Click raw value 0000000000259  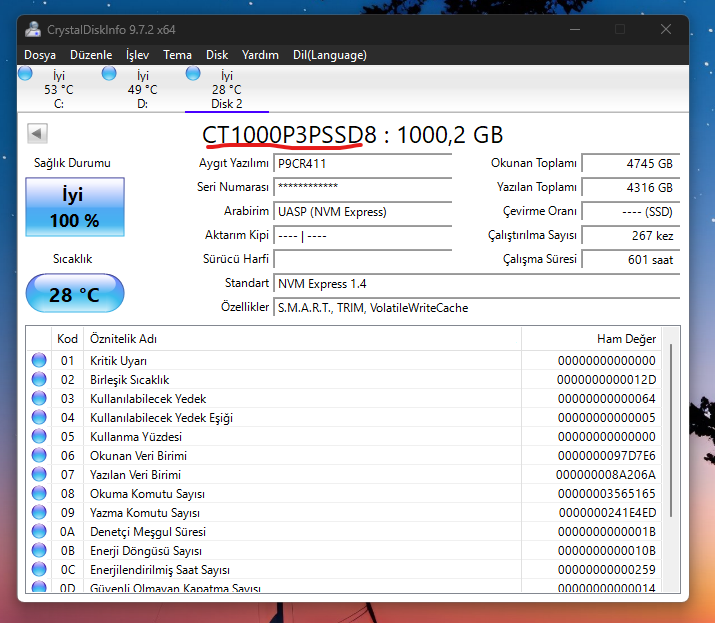(x=606, y=570)
